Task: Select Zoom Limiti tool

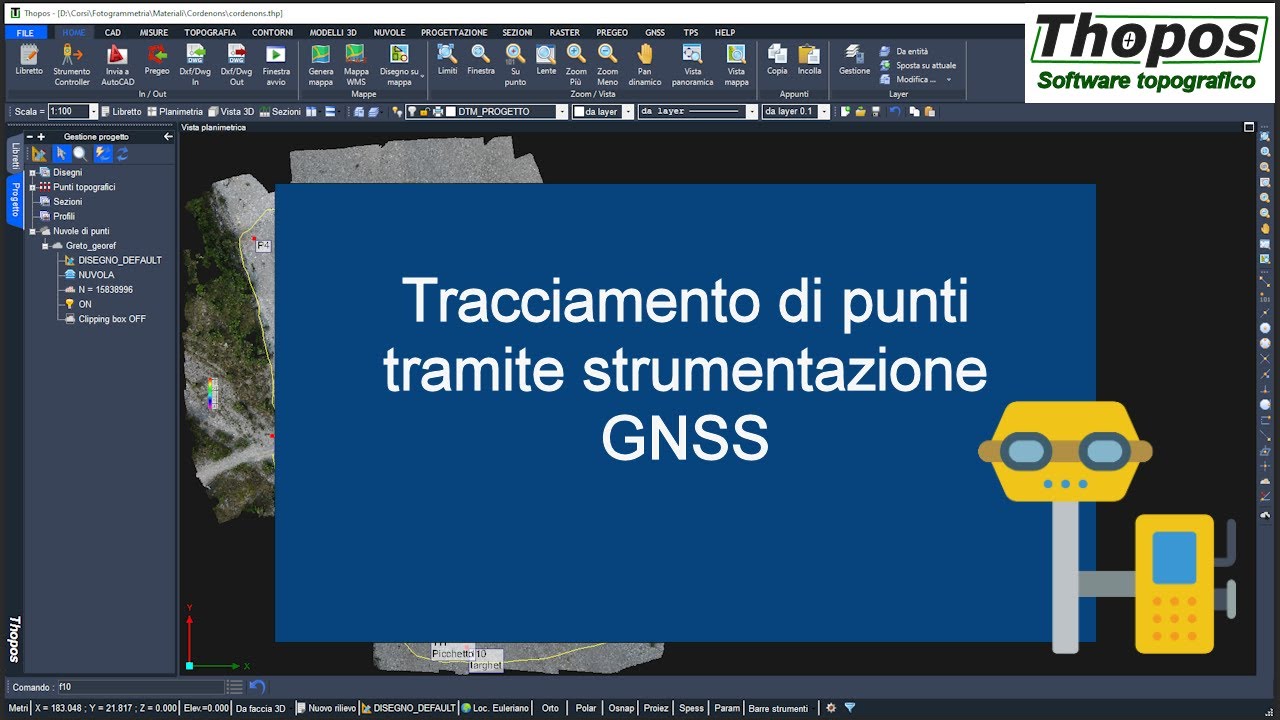Action: [447, 59]
